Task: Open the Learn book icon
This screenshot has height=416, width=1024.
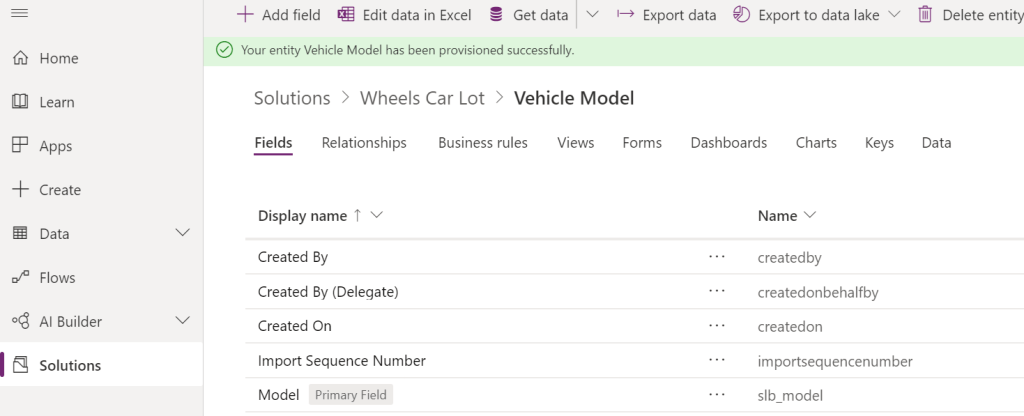Action: (x=20, y=102)
